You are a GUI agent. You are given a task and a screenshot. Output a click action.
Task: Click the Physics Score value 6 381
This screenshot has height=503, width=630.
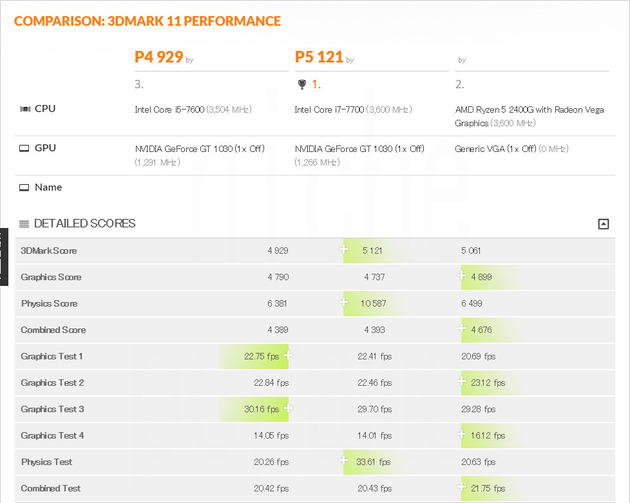277,304
